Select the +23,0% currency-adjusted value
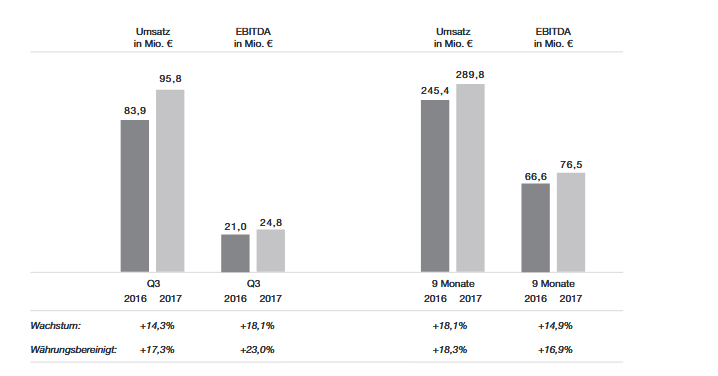 point(257,350)
